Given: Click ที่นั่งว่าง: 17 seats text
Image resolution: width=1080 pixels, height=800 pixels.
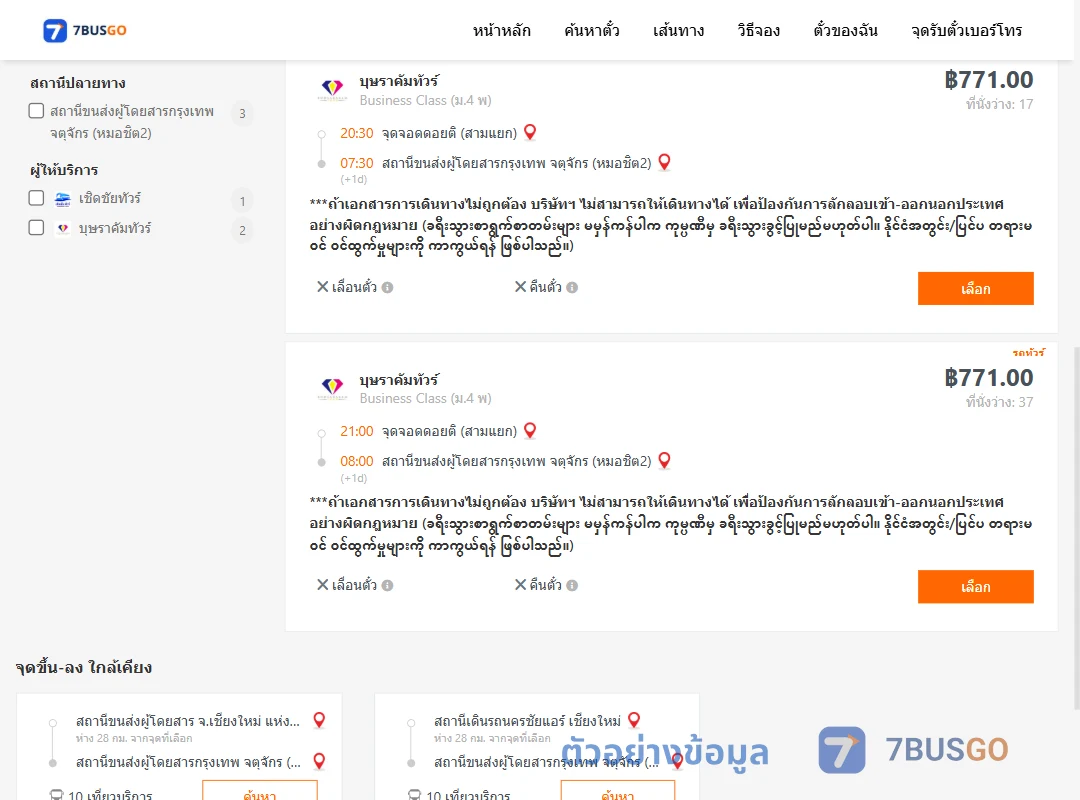Looking at the screenshot, I should click(999, 104).
